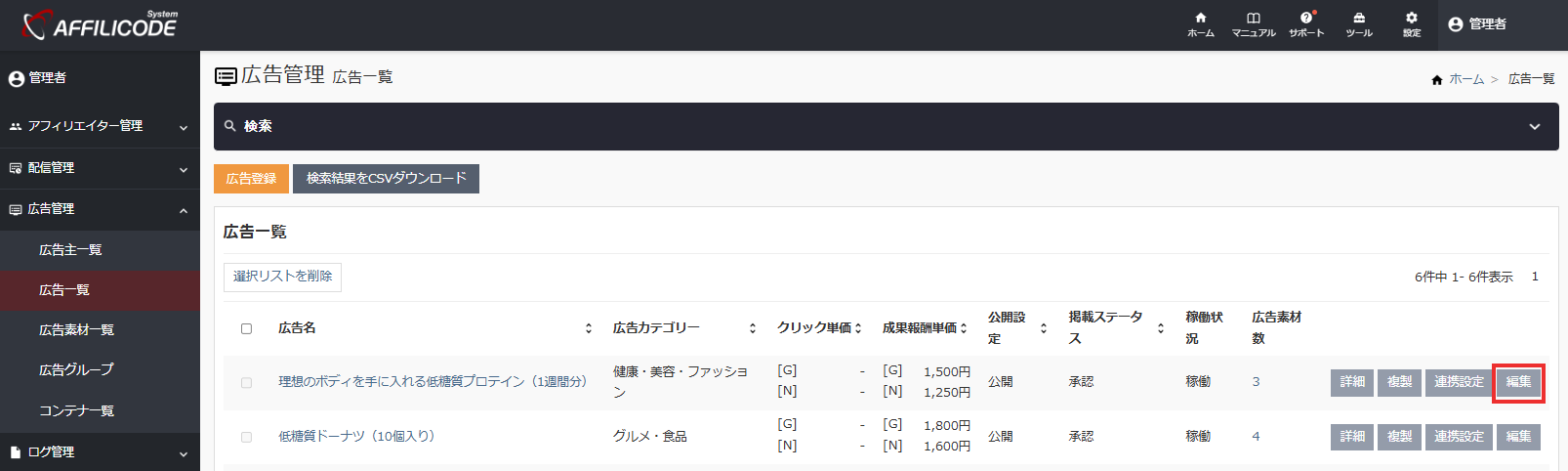Open the ツール toolbox icon
The height and width of the screenshot is (471, 1568).
click(1359, 24)
